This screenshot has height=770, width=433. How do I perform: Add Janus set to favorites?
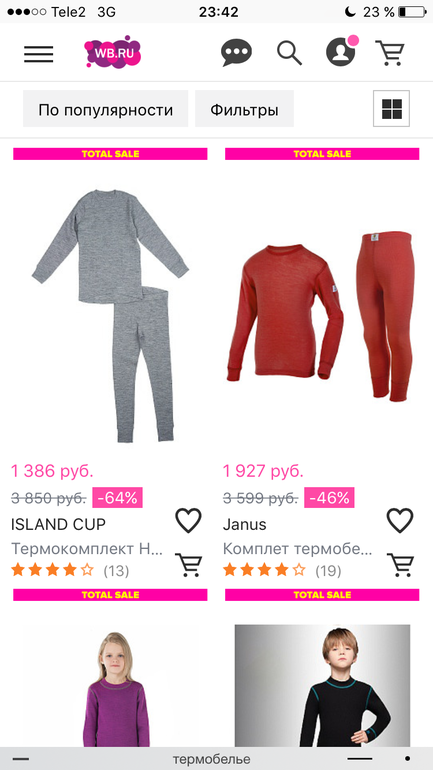point(400,521)
